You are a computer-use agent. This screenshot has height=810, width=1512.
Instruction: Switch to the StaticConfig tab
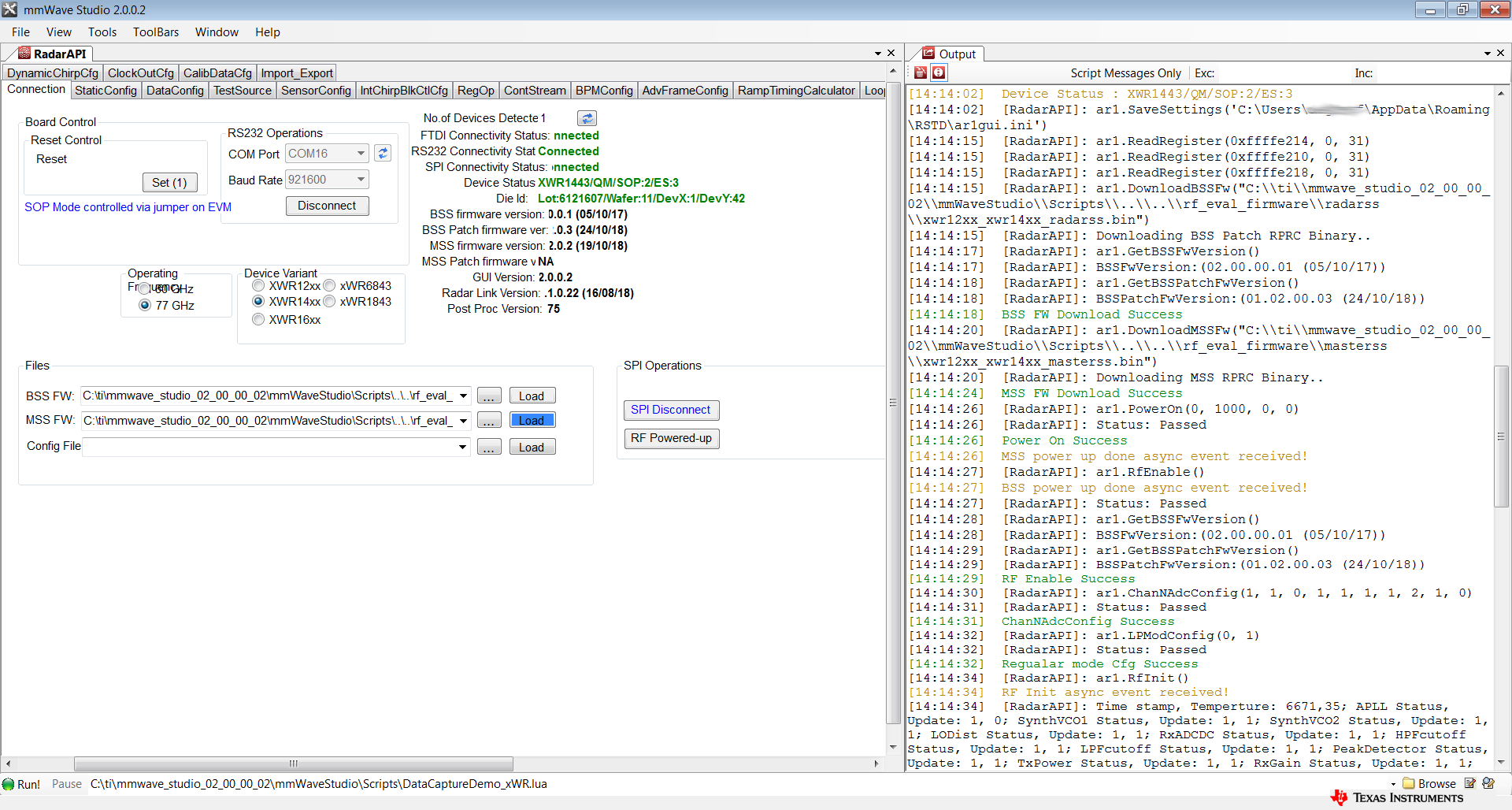pos(106,91)
